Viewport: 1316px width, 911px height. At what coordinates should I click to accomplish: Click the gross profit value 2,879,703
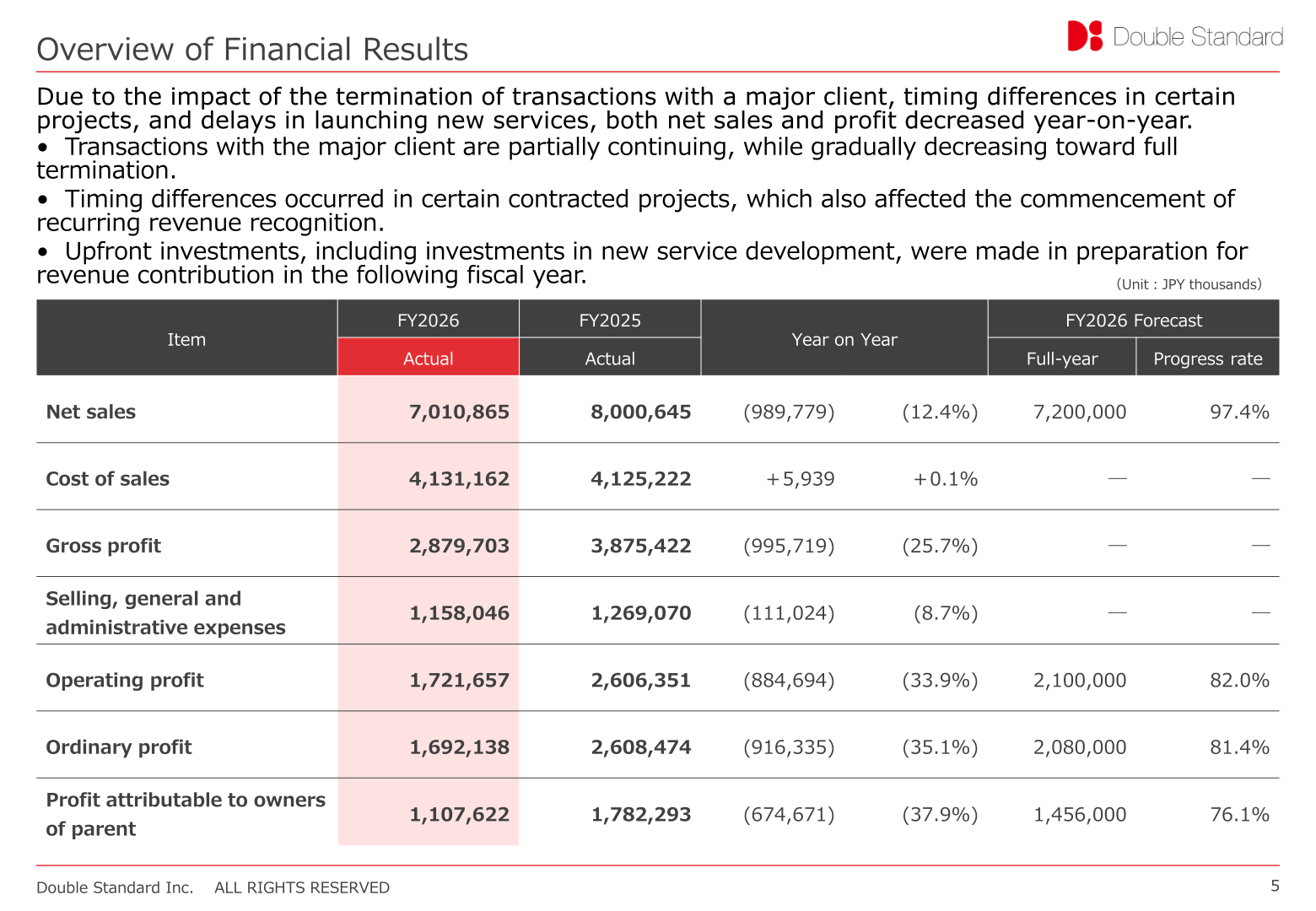point(459,546)
